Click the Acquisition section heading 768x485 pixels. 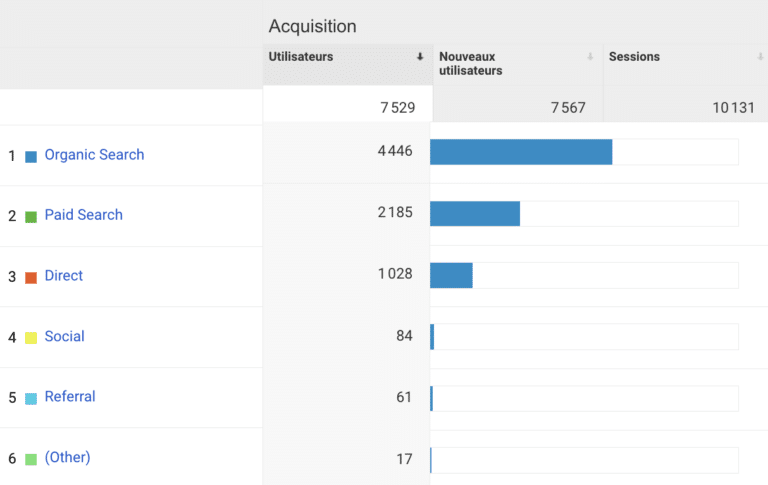point(312,26)
